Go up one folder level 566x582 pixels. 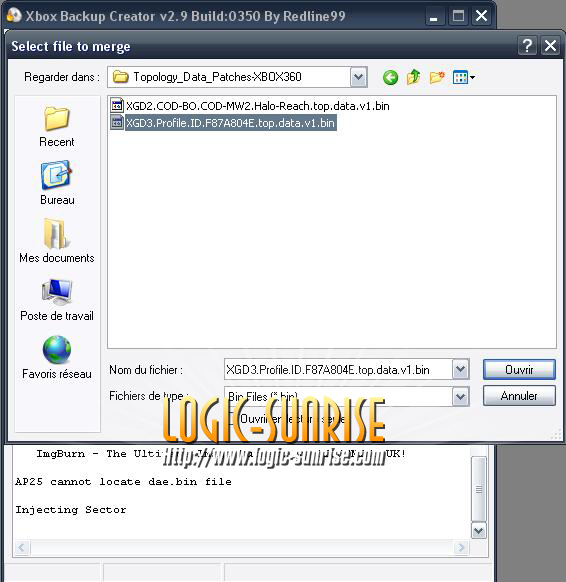coord(413,77)
